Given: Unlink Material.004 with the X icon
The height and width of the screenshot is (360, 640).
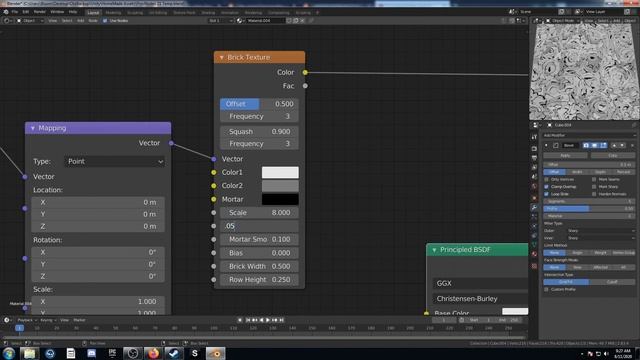Looking at the screenshot, I should (x=302, y=20).
